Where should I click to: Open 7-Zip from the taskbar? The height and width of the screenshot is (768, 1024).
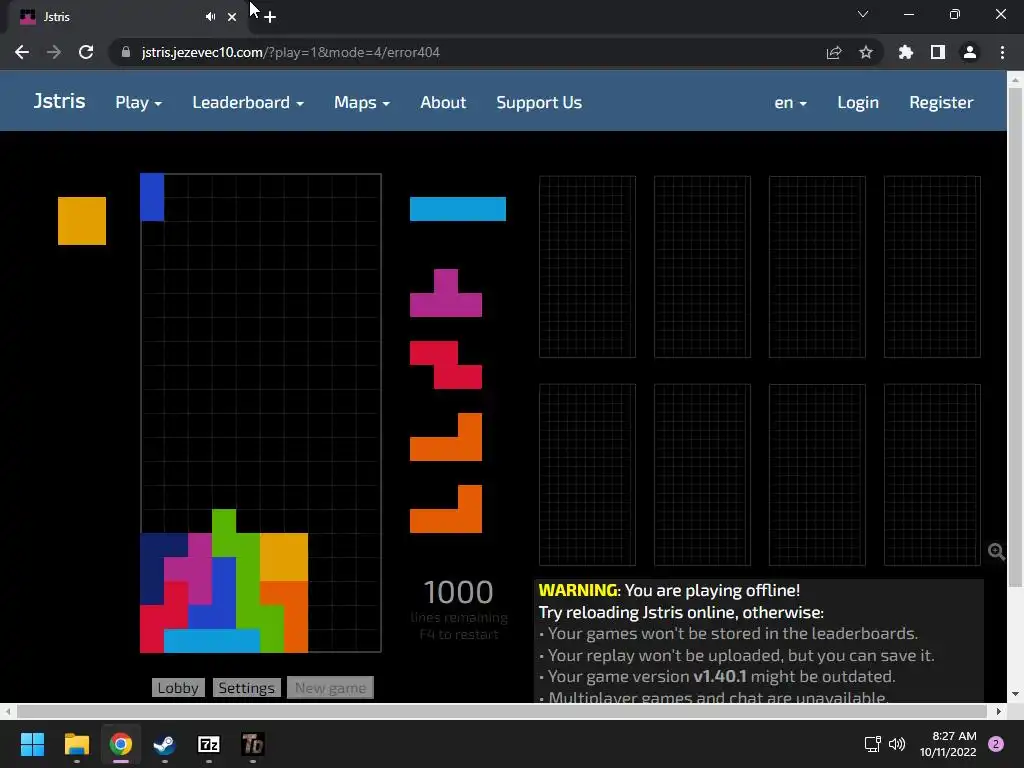[209, 744]
